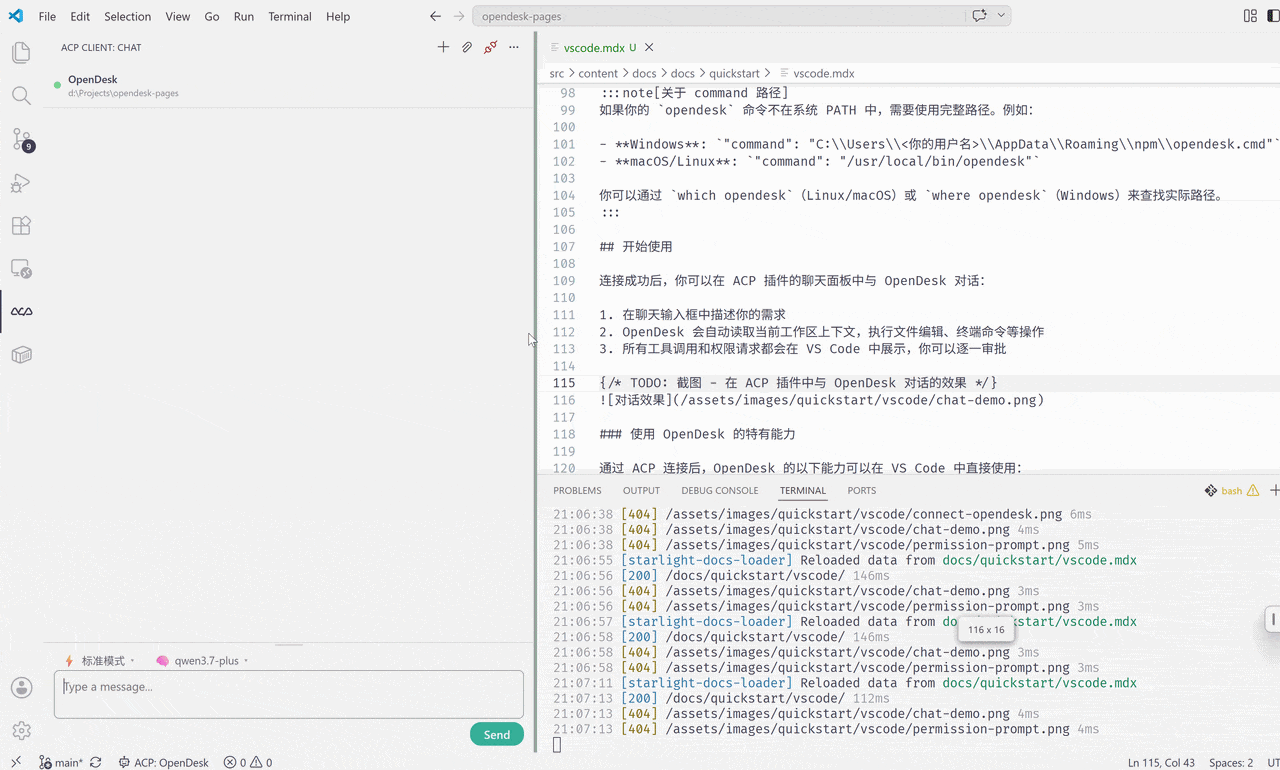Close the vscode.mdx editor tab
Image resolution: width=1280 pixels, height=770 pixels.
(649, 47)
